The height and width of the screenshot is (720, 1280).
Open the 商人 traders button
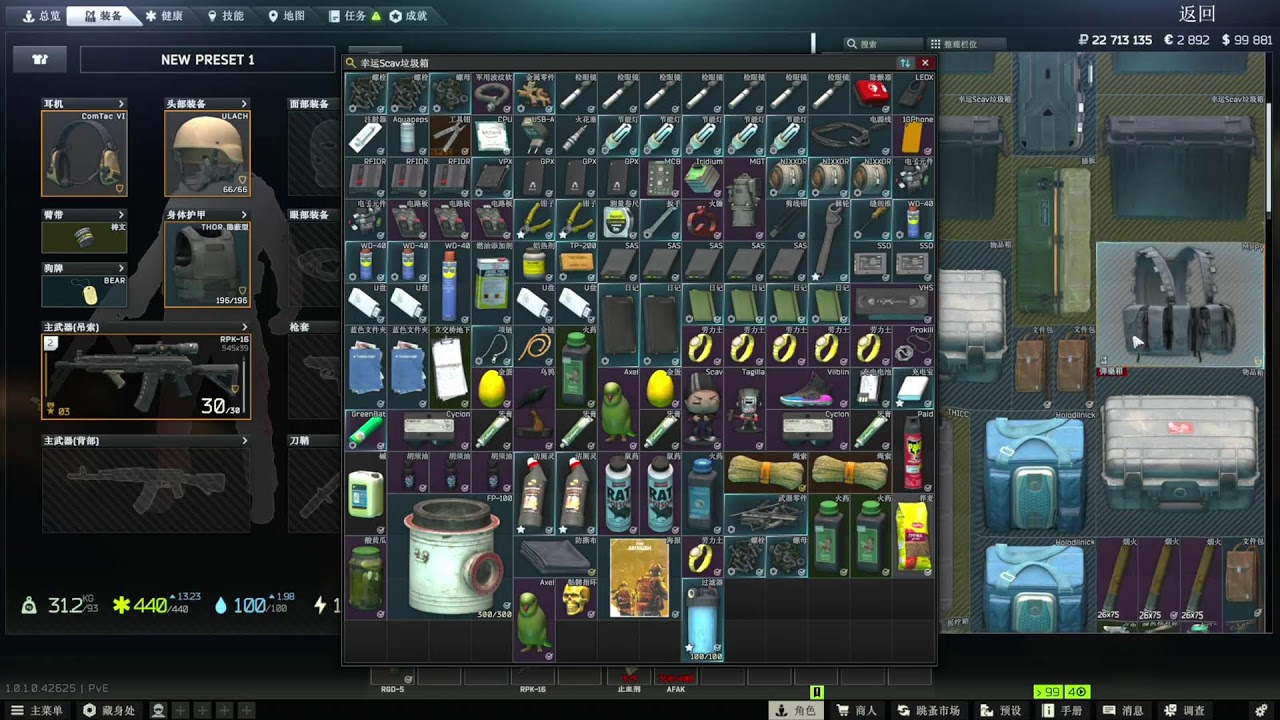point(857,710)
